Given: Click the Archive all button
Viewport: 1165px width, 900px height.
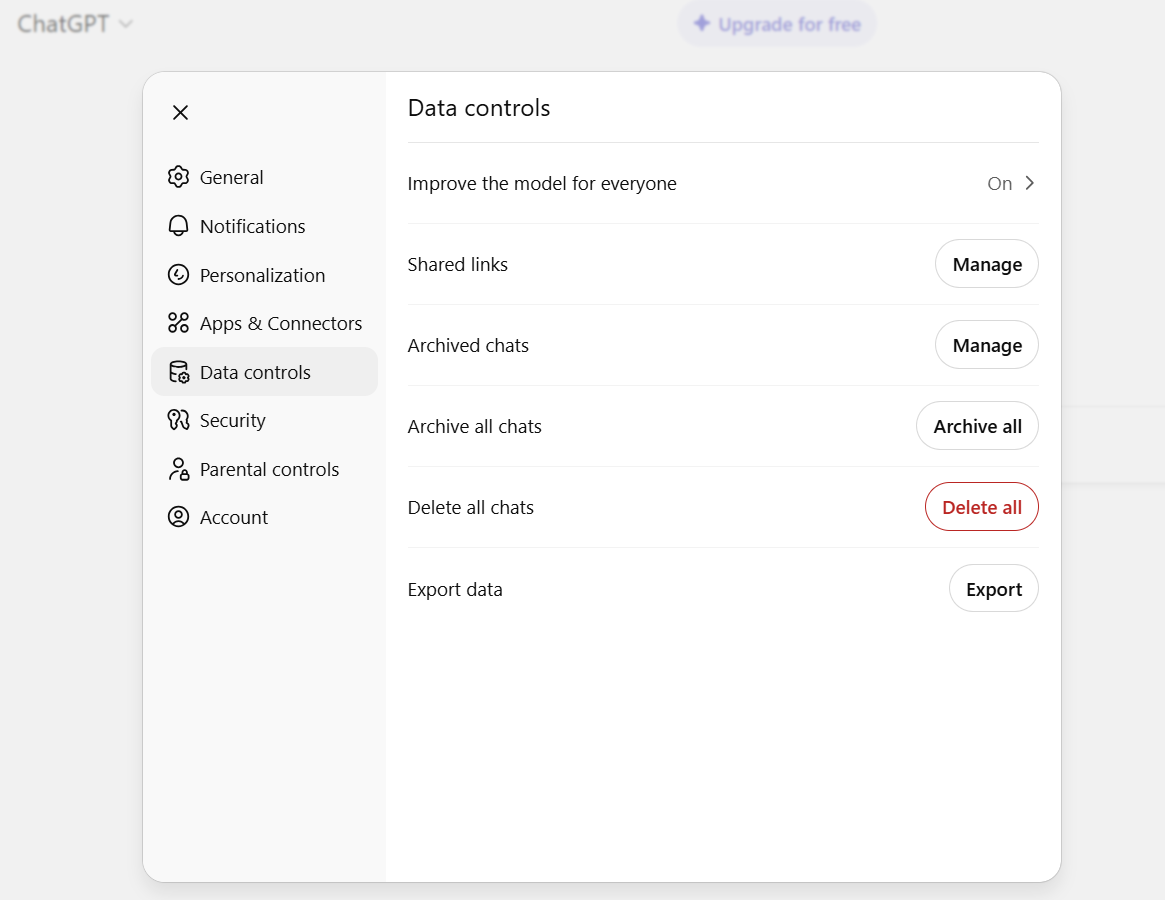Looking at the screenshot, I should [977, 426].
